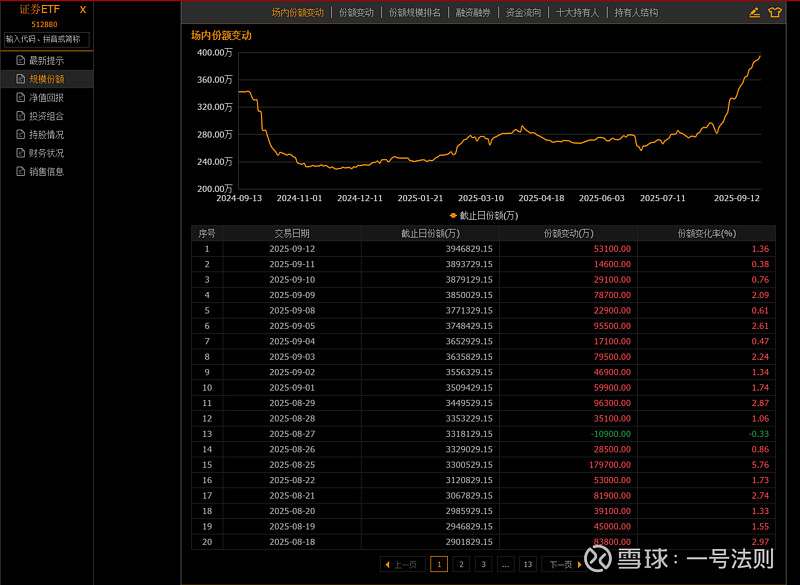Open 投资组合 in the sidebar
The height and width of the screenshot is (585, 800).
point(46,116)
